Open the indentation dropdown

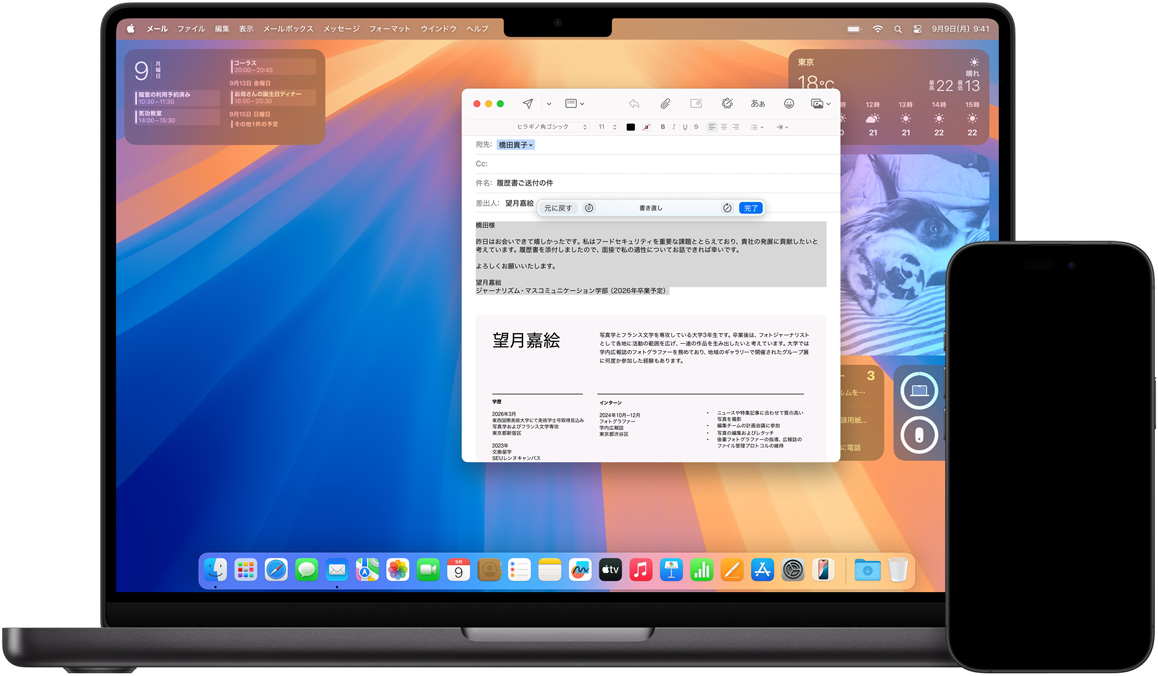click(x=782, y=127)
